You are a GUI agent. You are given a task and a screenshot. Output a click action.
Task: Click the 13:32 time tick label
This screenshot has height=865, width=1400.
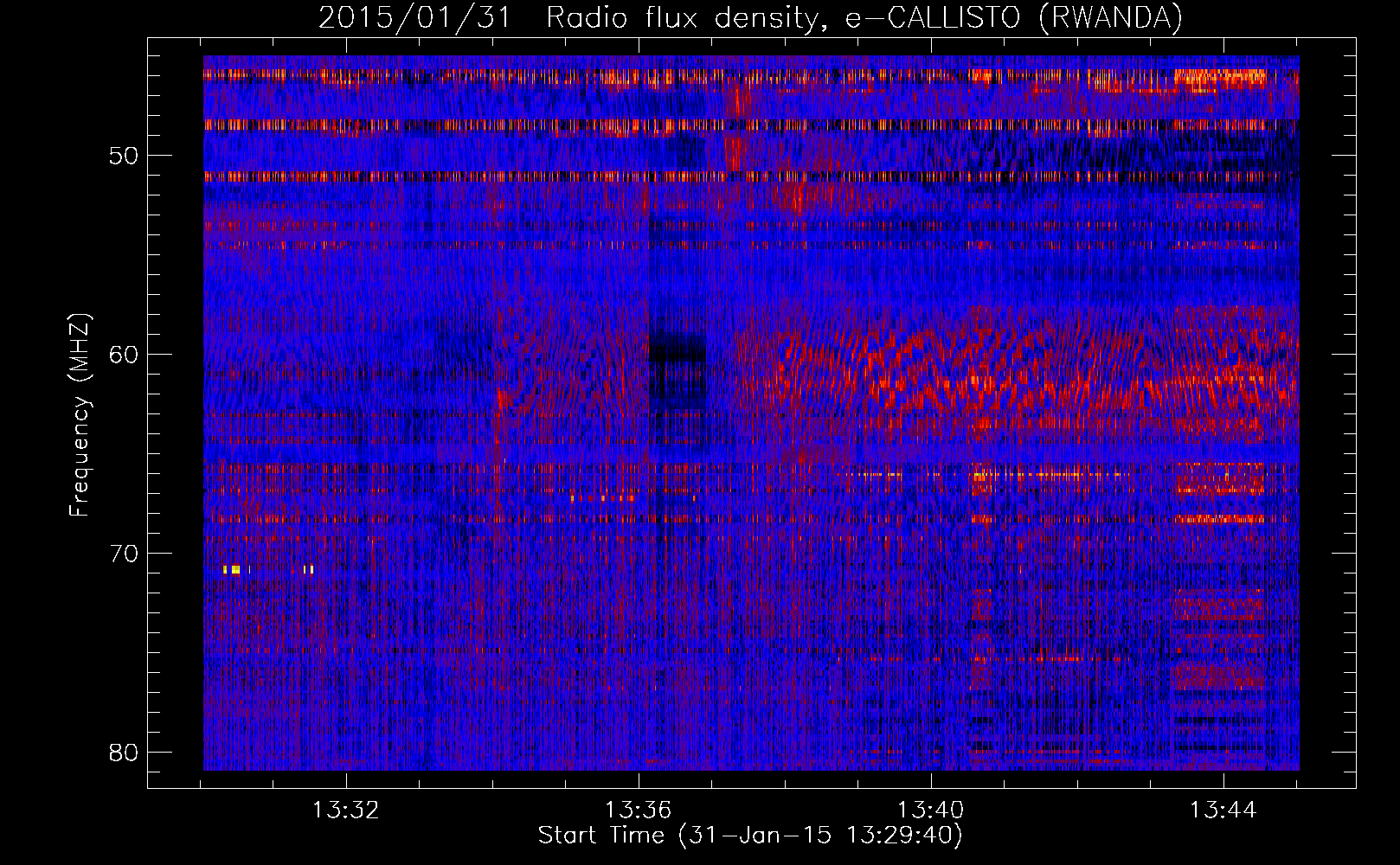[346, 811]
